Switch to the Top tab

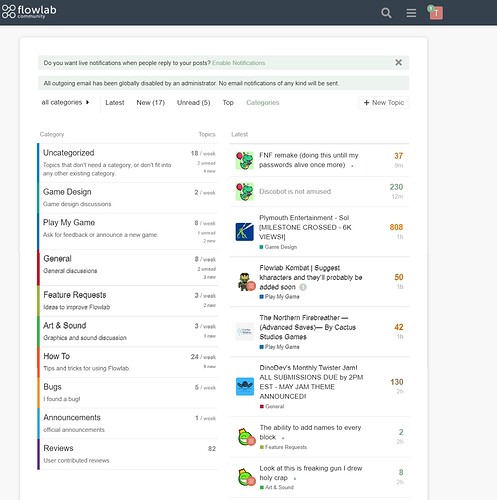[228, 103]
